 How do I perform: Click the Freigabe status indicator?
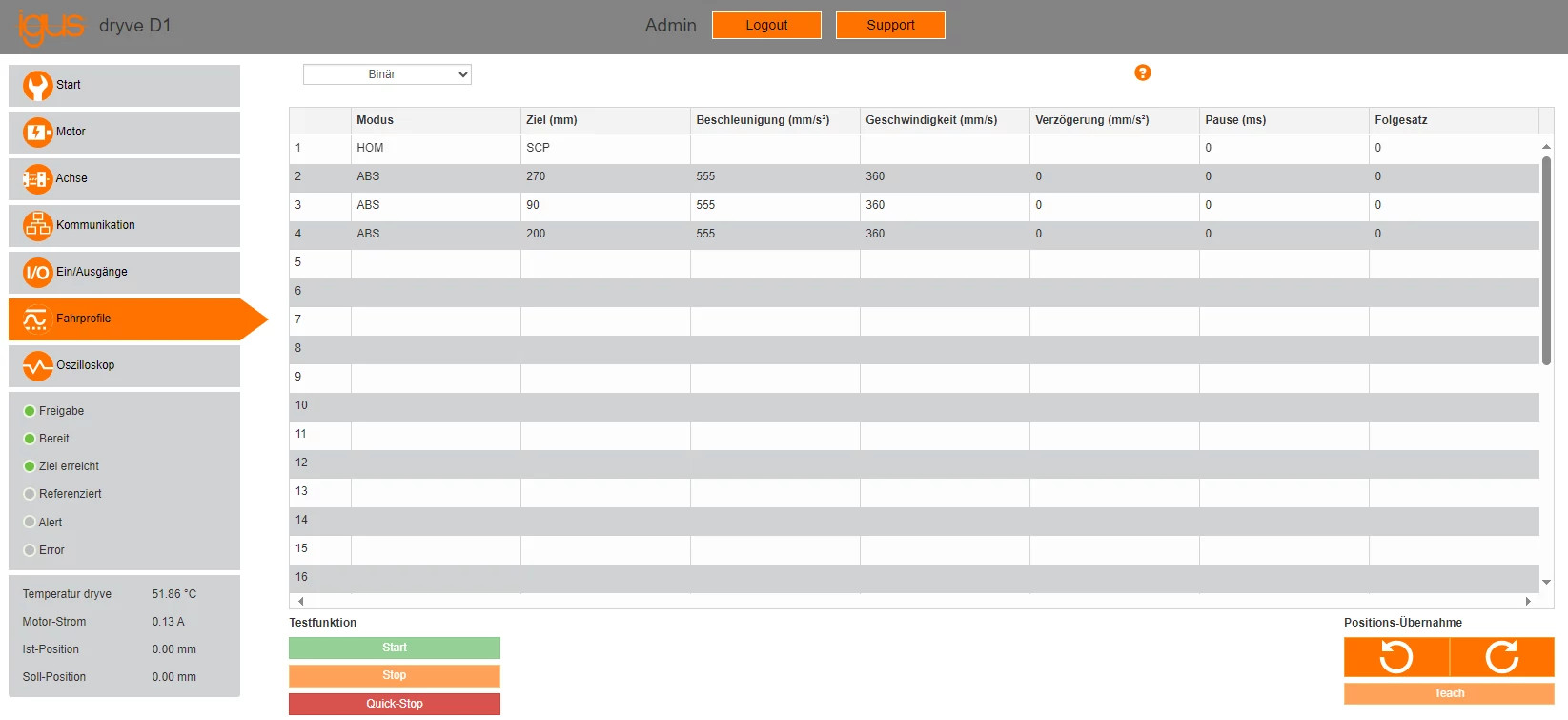30,411
